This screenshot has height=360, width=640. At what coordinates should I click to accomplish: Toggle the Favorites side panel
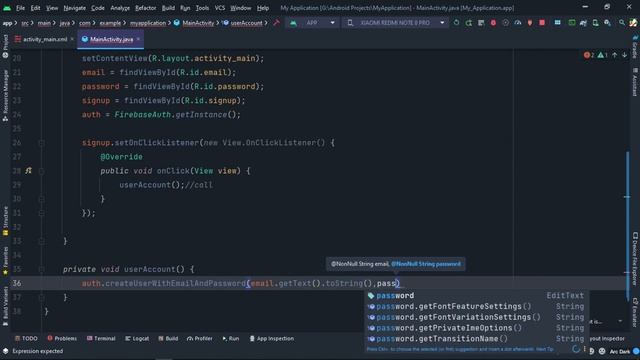coord(5,260)
